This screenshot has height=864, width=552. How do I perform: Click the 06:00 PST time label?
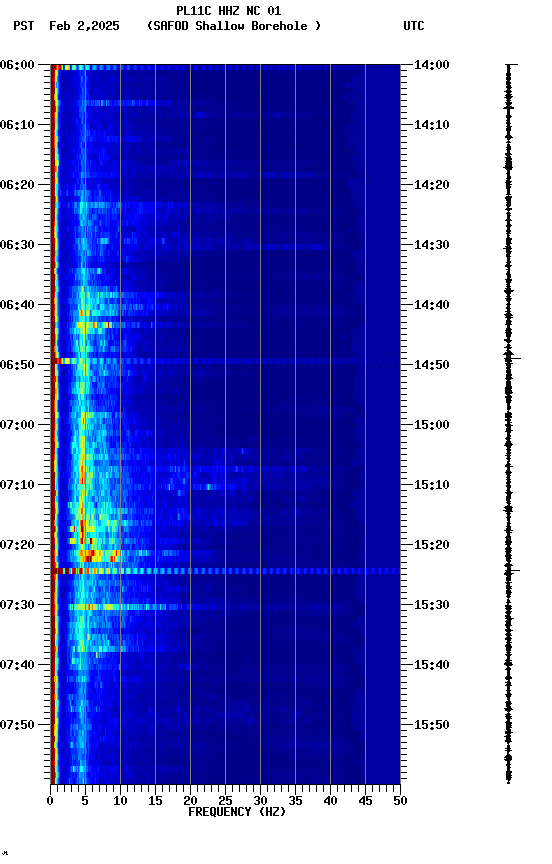coord(17,65)
